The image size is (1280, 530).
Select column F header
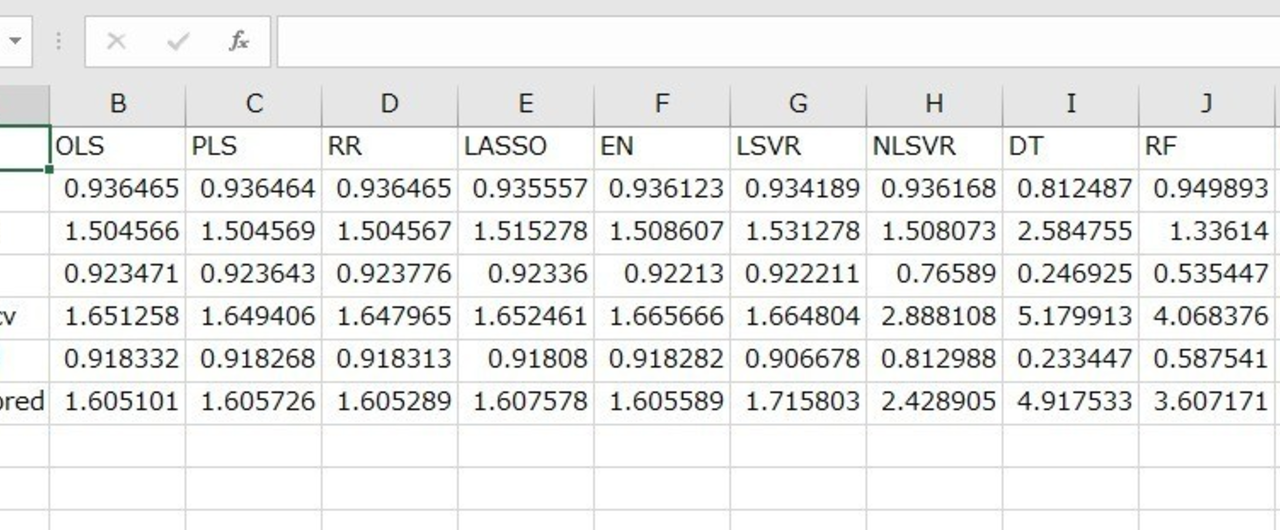[662, 103]
